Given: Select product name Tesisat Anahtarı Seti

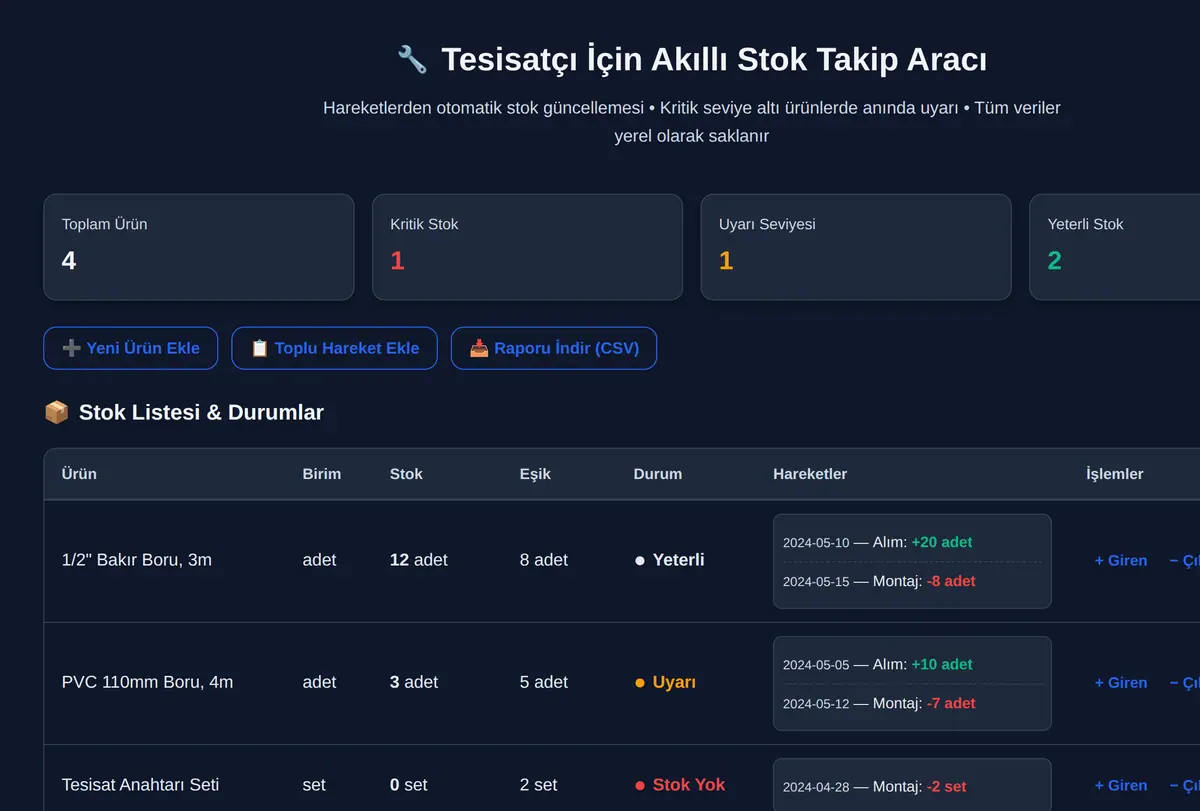Looking at the screenshot, I should point(140,785).
